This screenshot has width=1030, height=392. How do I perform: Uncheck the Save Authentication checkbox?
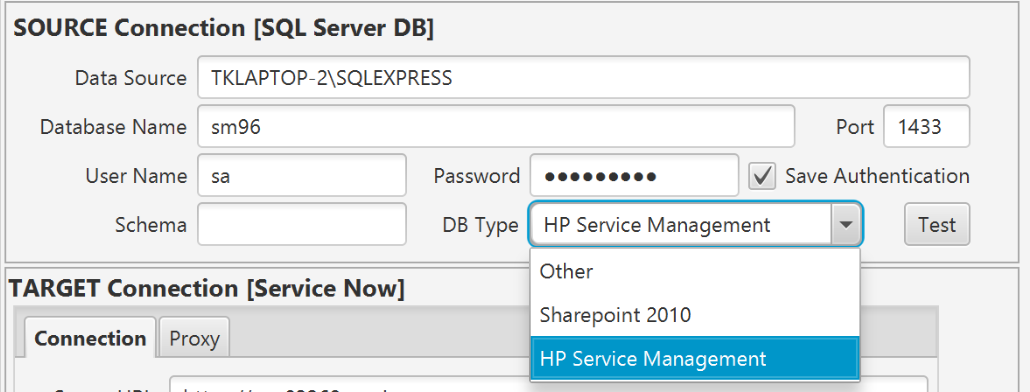click(x=762, y=176)
